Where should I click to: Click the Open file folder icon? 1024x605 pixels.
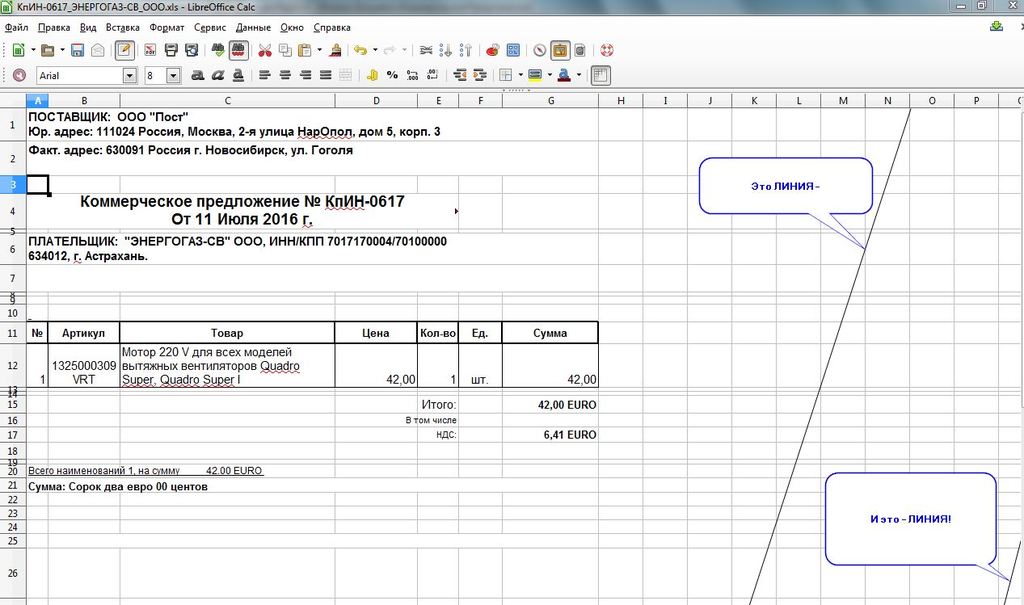pos(48,50)
